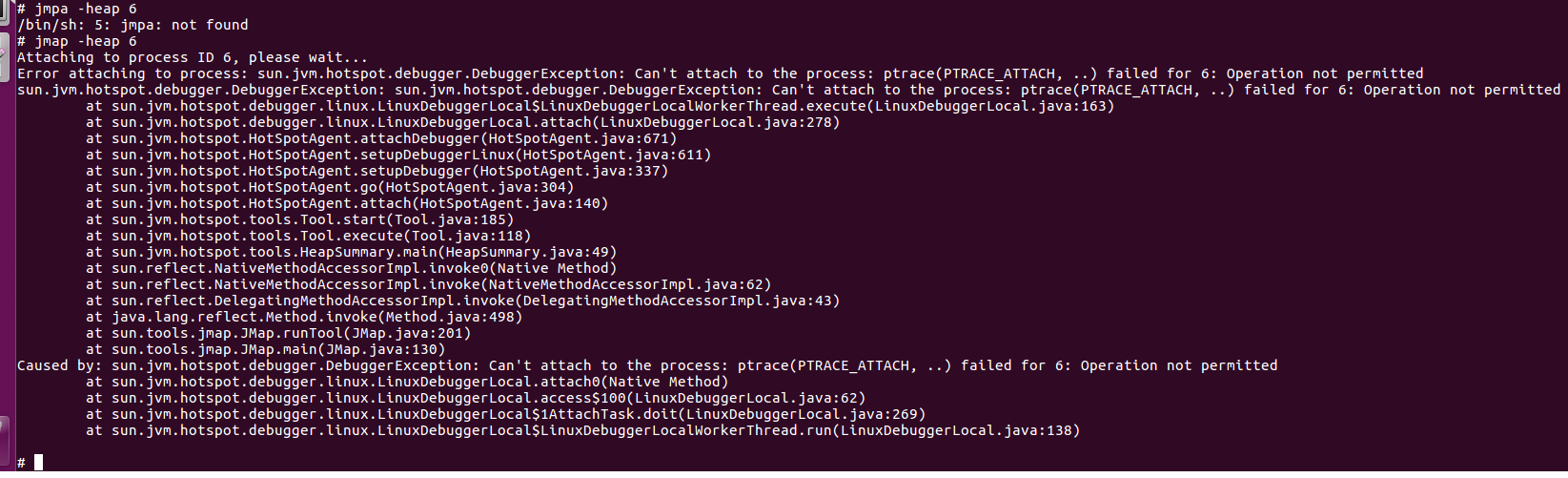The image size is (1568, 478).
Task: Click the '/bin/sh: 5: jmpa: not found' message
Action: point(132,25)
